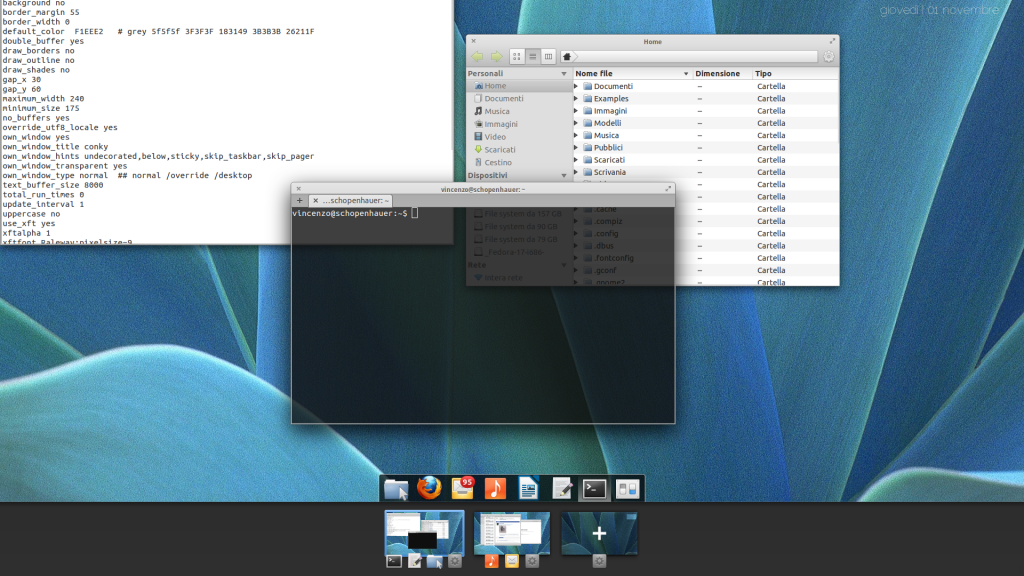Expand the Examples folder tree arrow
Image resolution: width=1024 pixels, height=576 pixels.
576,99
